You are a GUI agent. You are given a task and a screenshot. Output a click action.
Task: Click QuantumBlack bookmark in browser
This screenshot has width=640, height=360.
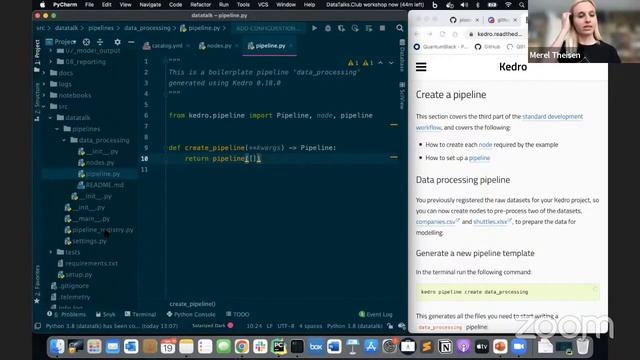coord(441,47)
